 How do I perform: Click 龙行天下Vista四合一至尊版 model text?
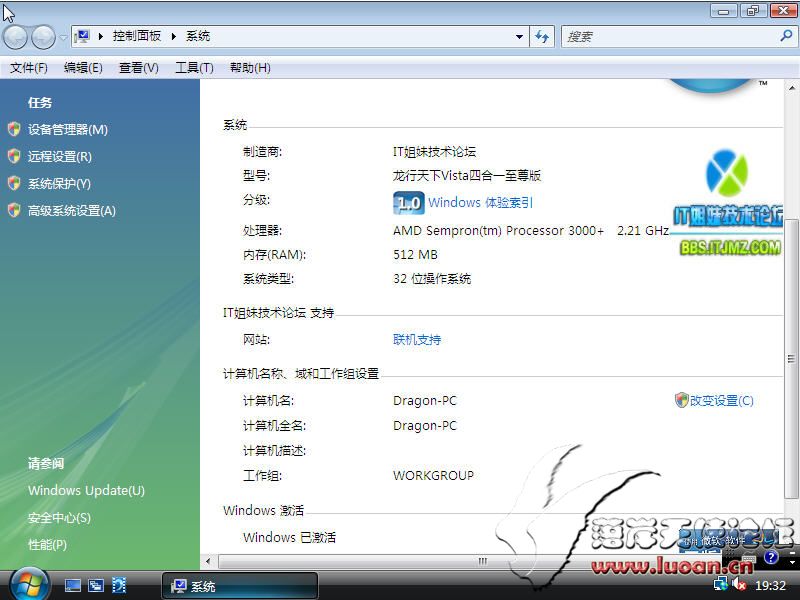pyautogui.click(x=467, y=176)
